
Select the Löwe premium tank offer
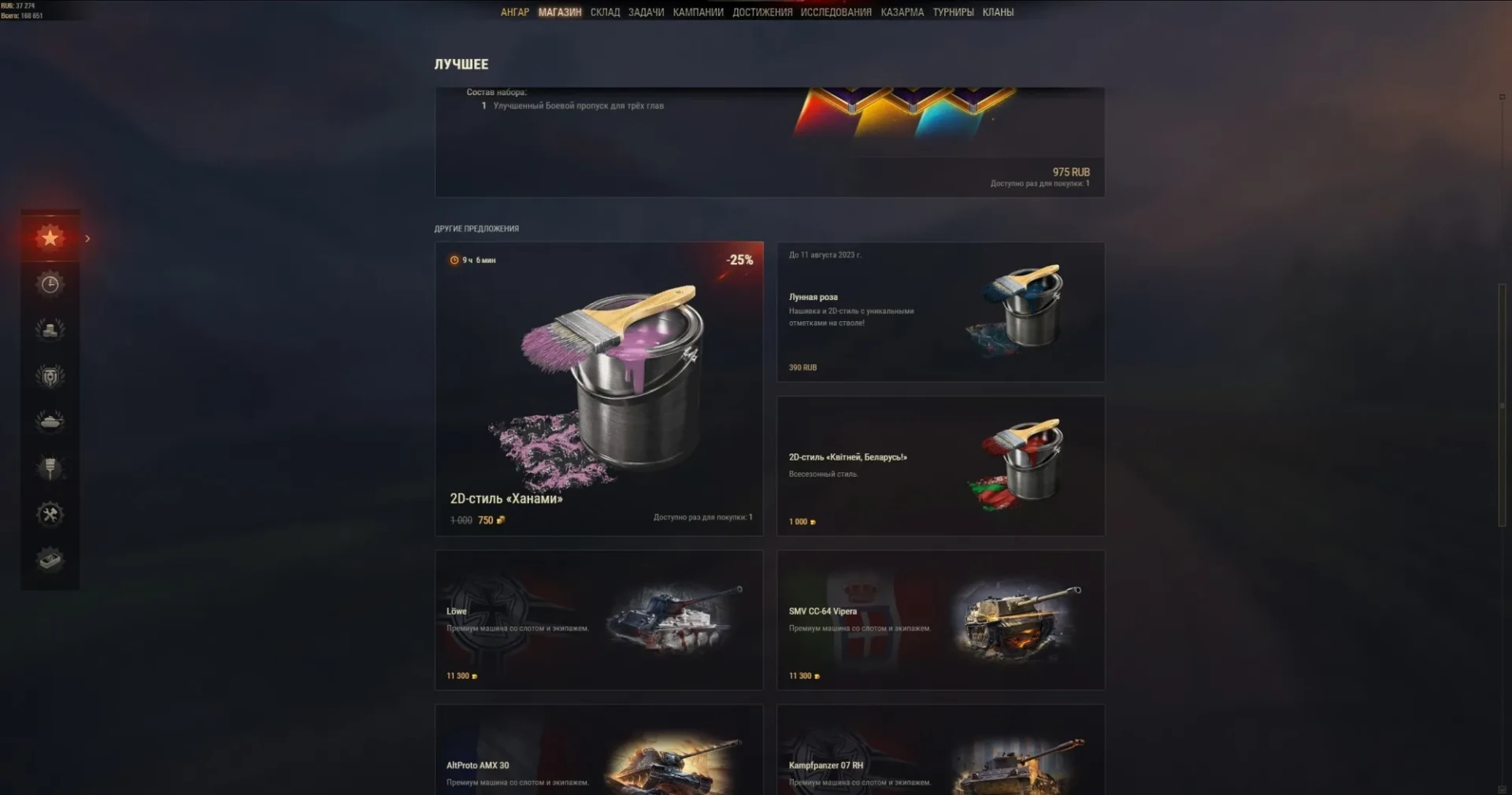[x=599, y=620]
